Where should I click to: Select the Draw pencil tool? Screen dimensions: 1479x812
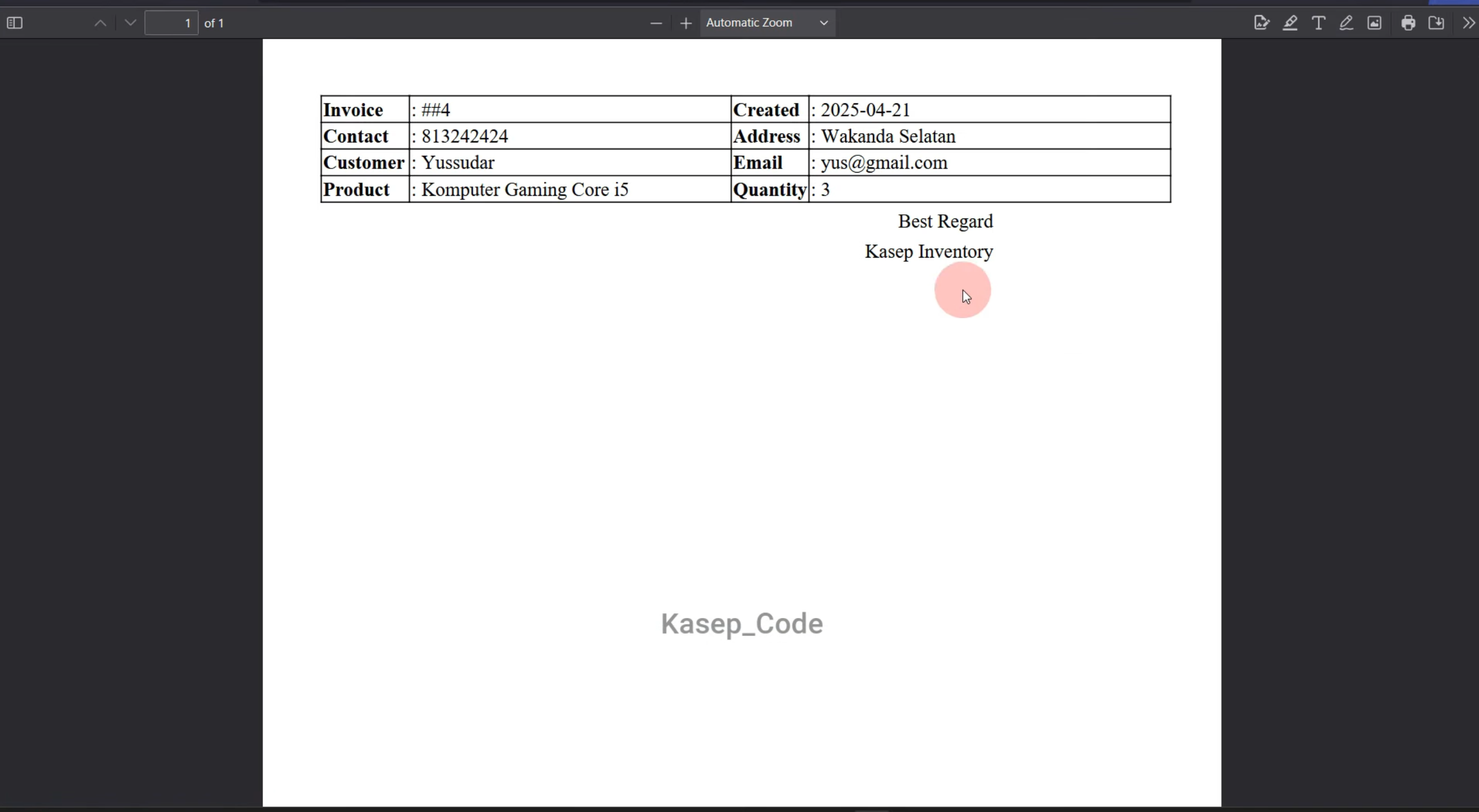click(x=1346, y=23)
